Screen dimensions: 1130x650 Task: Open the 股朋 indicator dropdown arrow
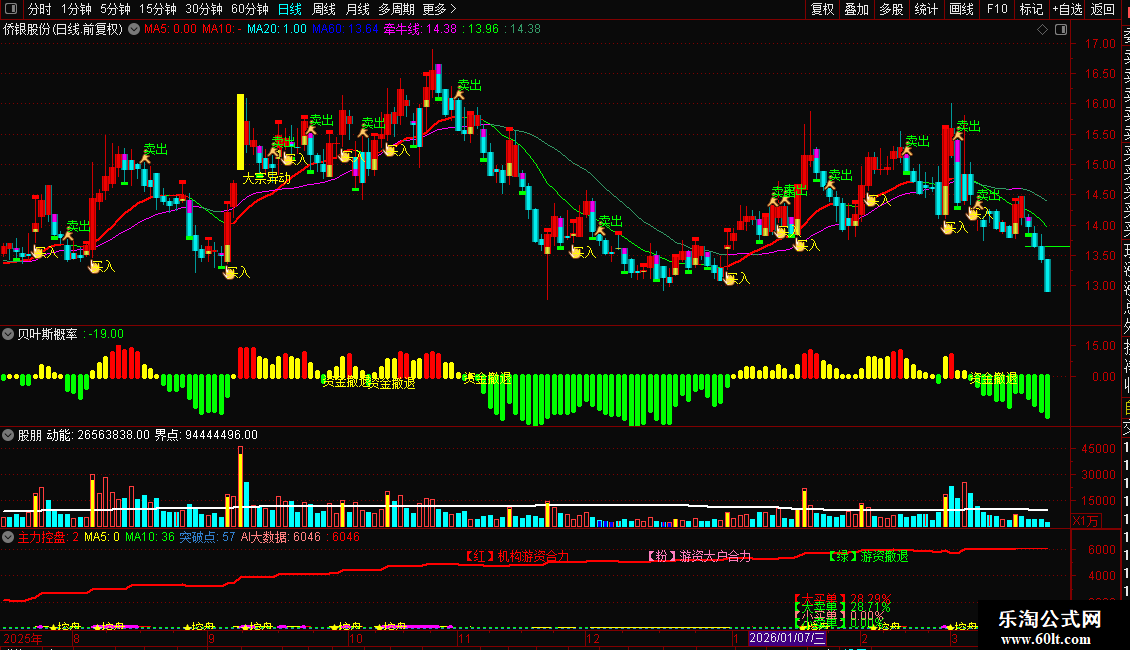[8, 435]
